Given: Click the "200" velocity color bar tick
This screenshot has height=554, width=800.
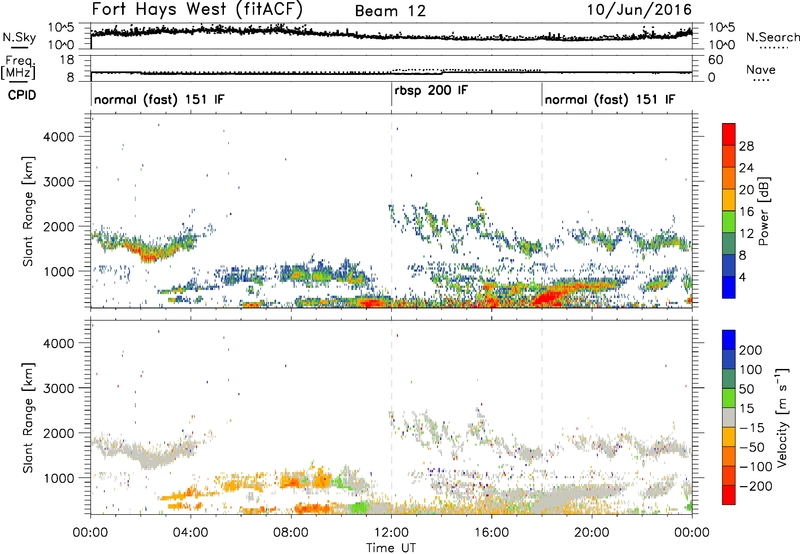Looking at the screenshot, I should (x=751, y=350).
